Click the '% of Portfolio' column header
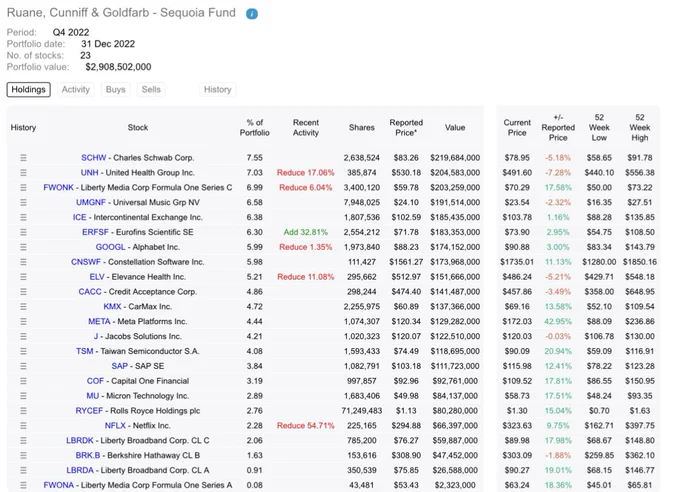The image size is (680, 492). click(x=255, y=128)
